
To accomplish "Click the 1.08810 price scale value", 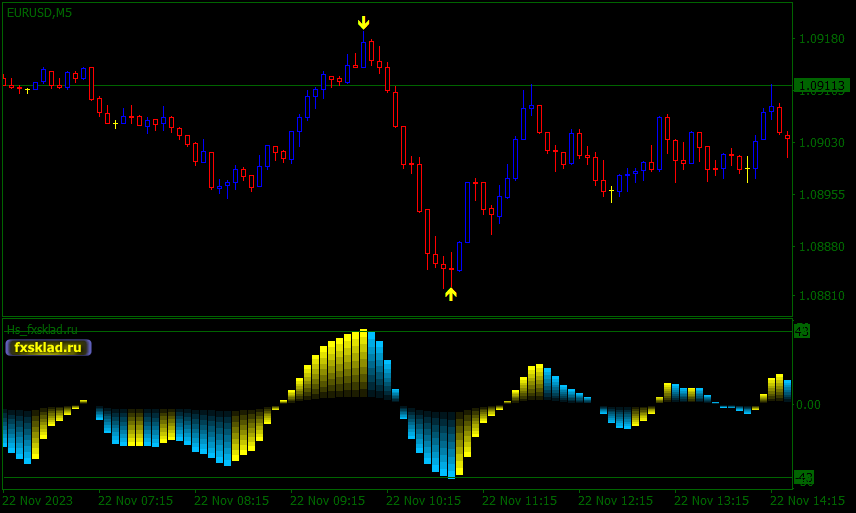I will coord(822,295).
